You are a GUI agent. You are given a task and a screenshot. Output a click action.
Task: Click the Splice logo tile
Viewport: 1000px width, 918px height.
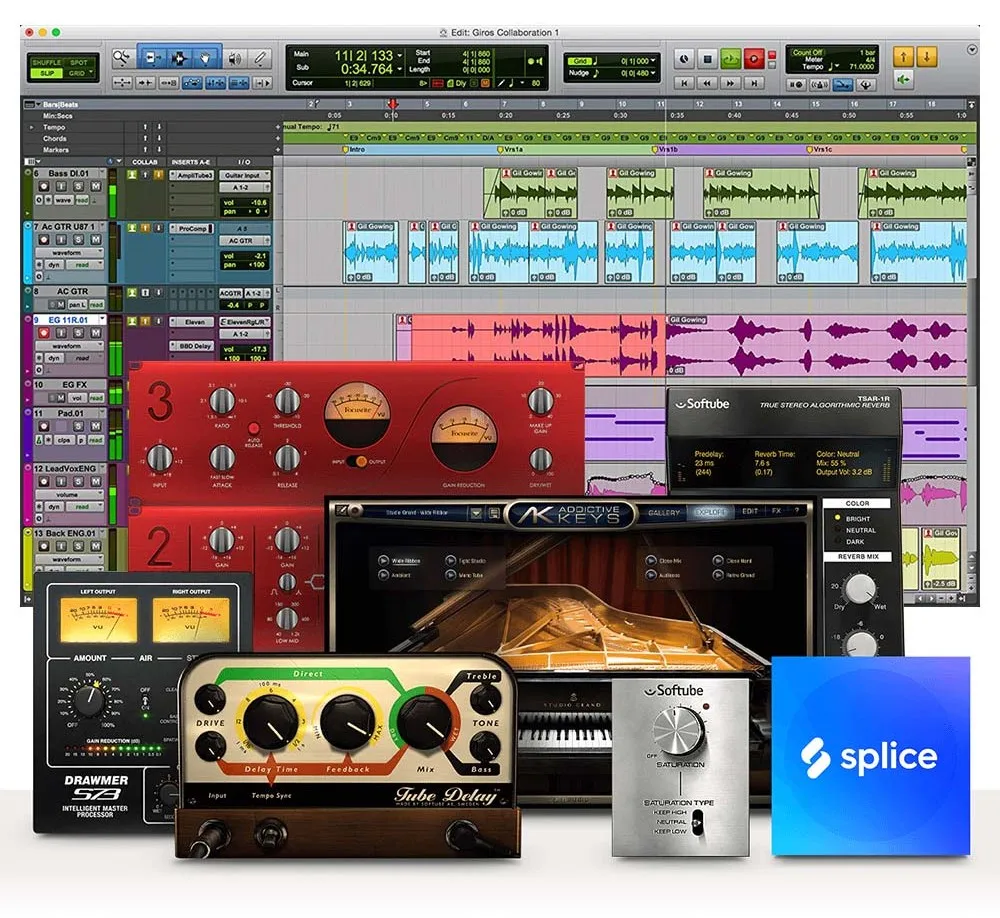point(871,756)
